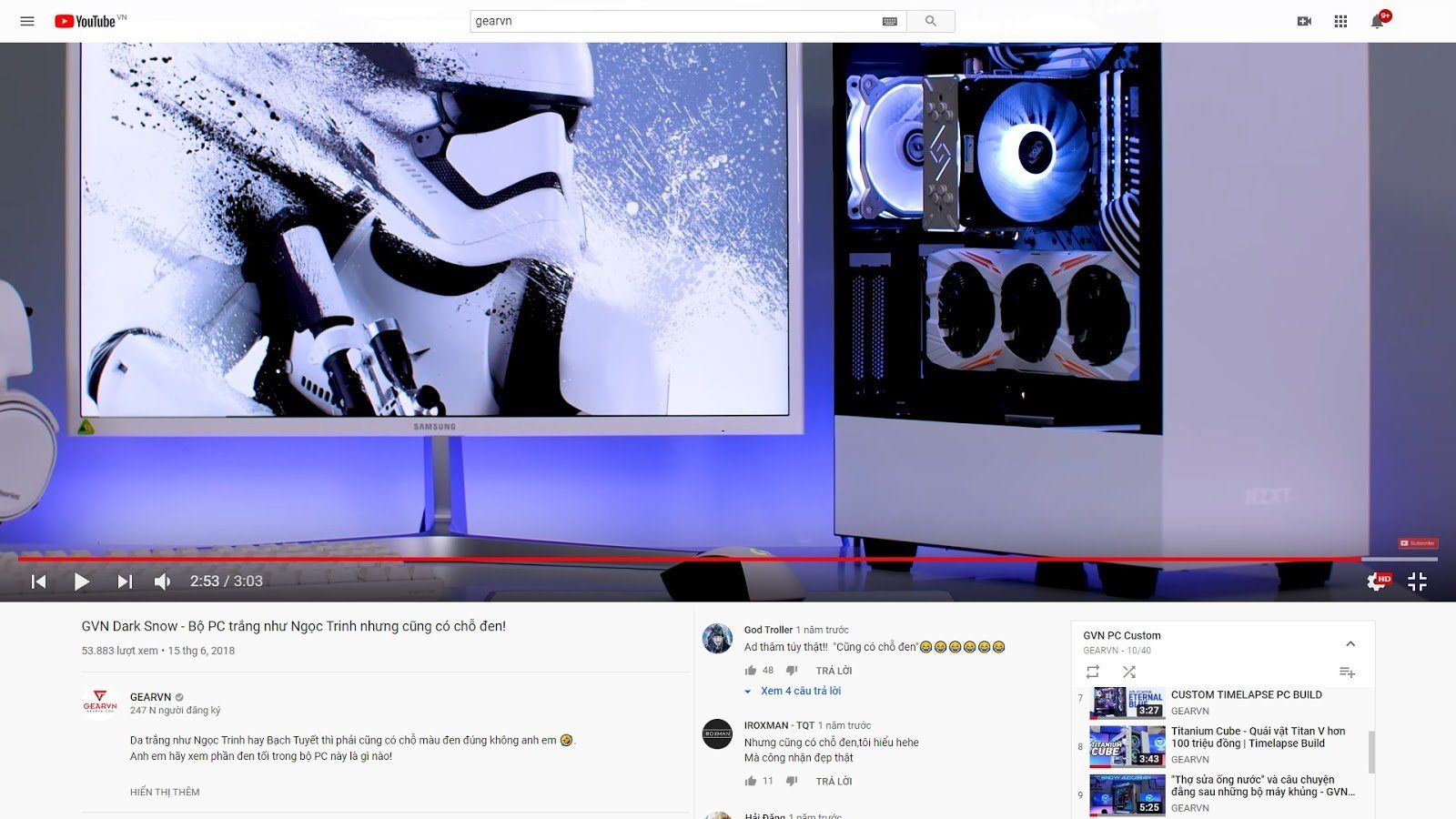Enable shuffle for the GVN PC Custom playlist
Image resolution: width=1456 pixels, height=819 pixels.
click(1129, 672)
